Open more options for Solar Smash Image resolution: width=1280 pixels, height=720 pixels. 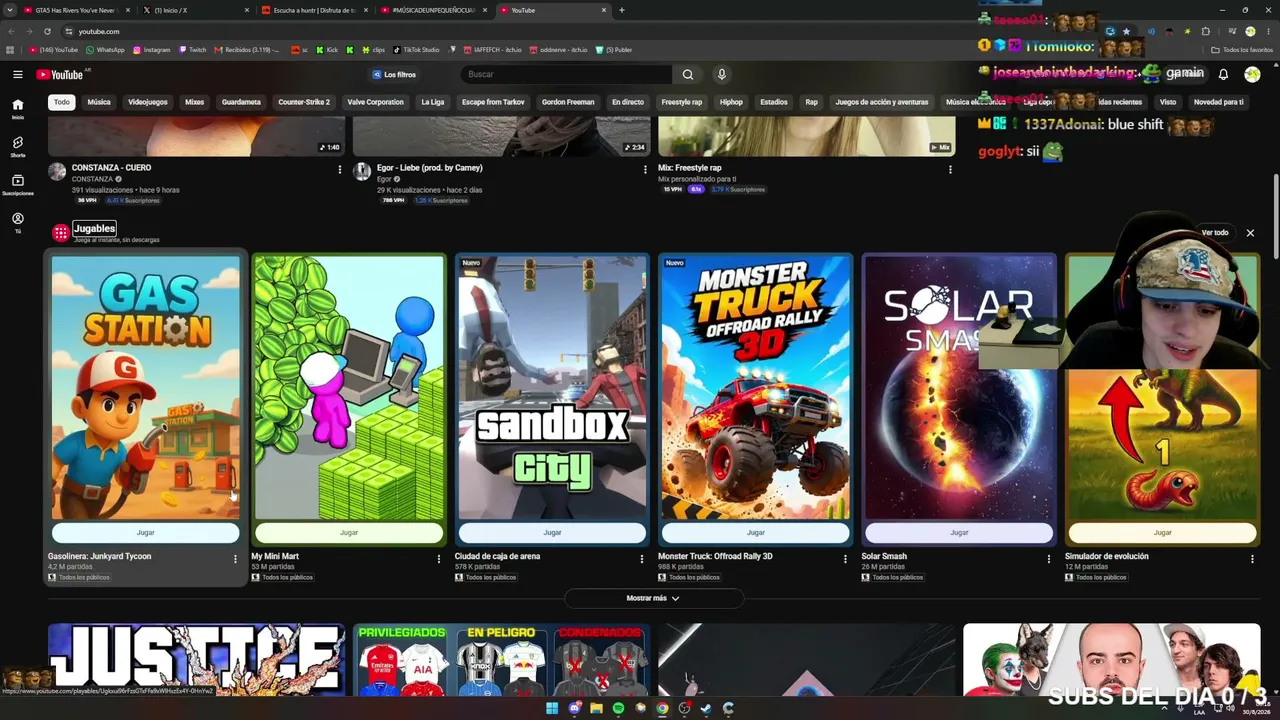tap(1049, 559)
